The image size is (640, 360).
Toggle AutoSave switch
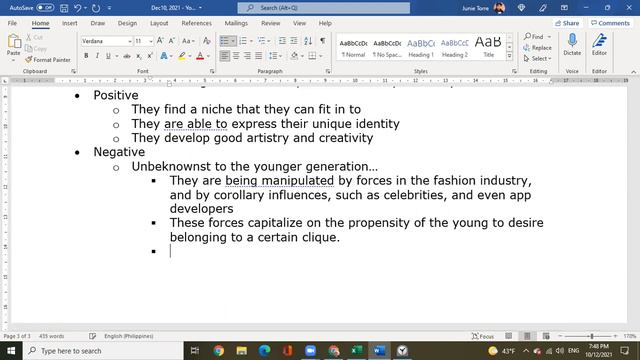(45, 8)
